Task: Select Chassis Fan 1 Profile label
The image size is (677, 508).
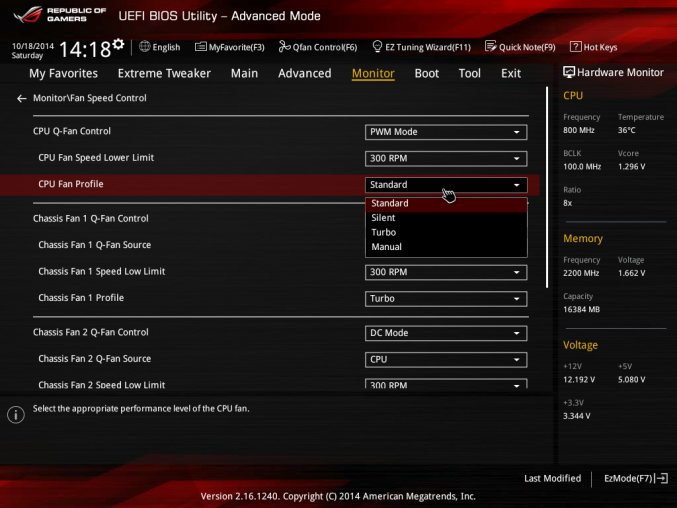Action: pos(81,298)
